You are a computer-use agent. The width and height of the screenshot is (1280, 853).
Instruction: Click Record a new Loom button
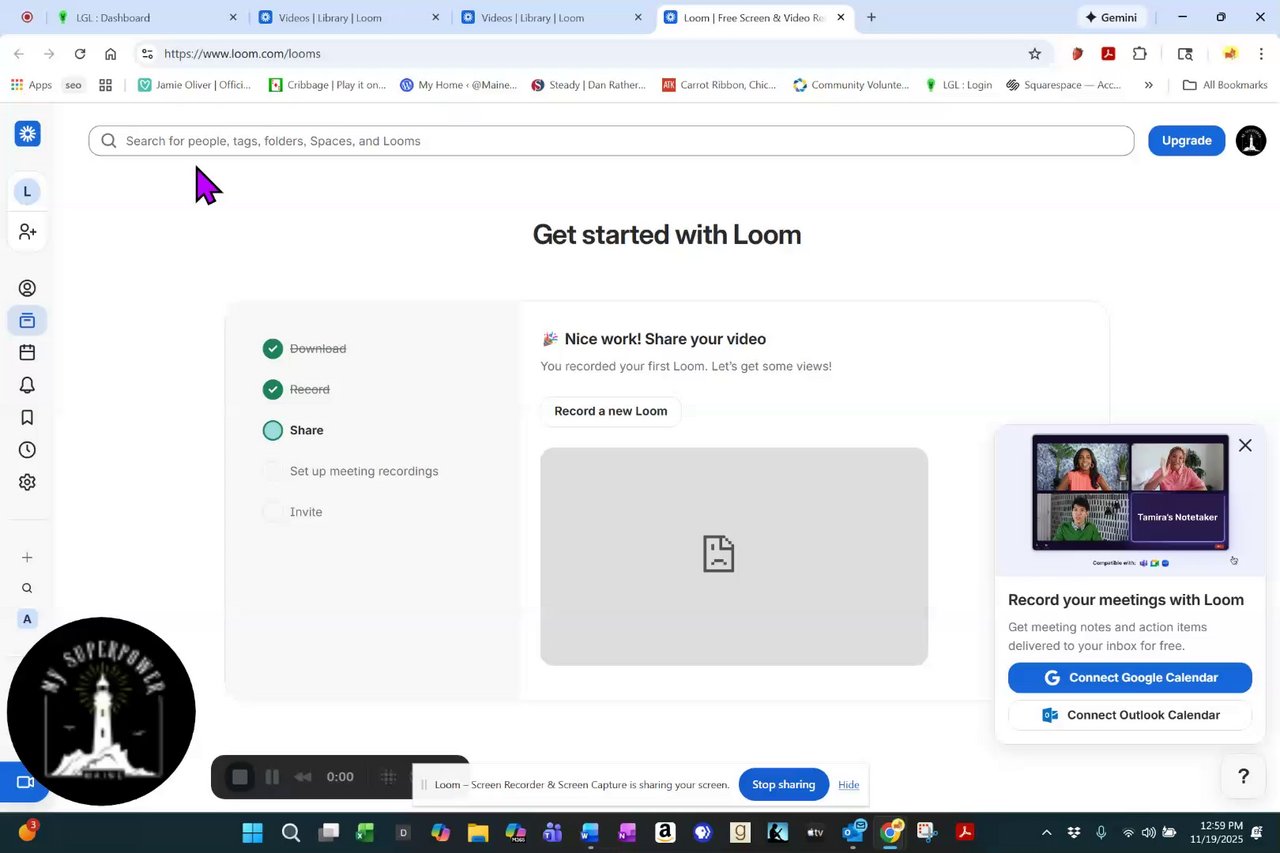[x=611, y=411]
